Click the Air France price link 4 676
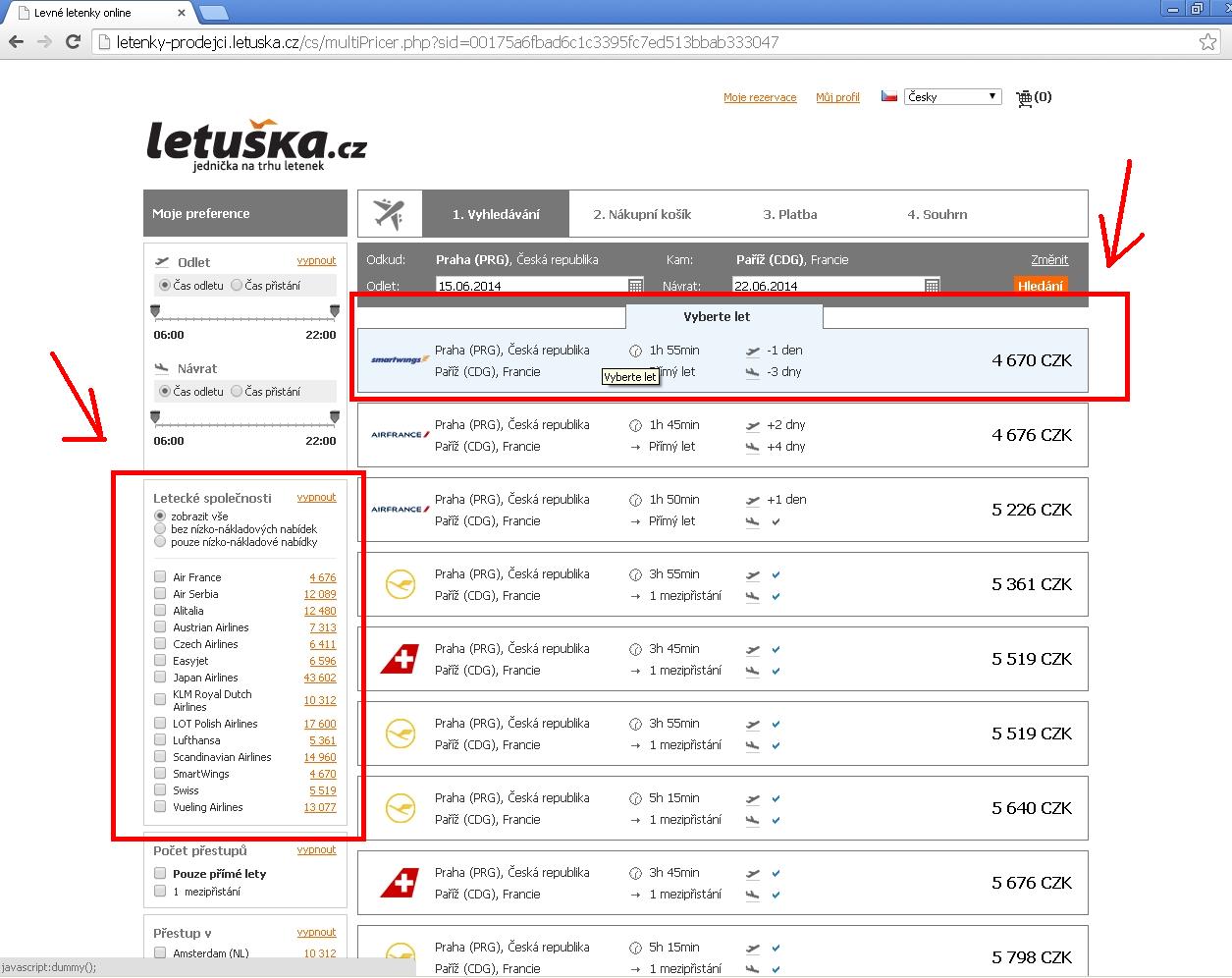Screen dimensions: 1232x978 [323, 577]
